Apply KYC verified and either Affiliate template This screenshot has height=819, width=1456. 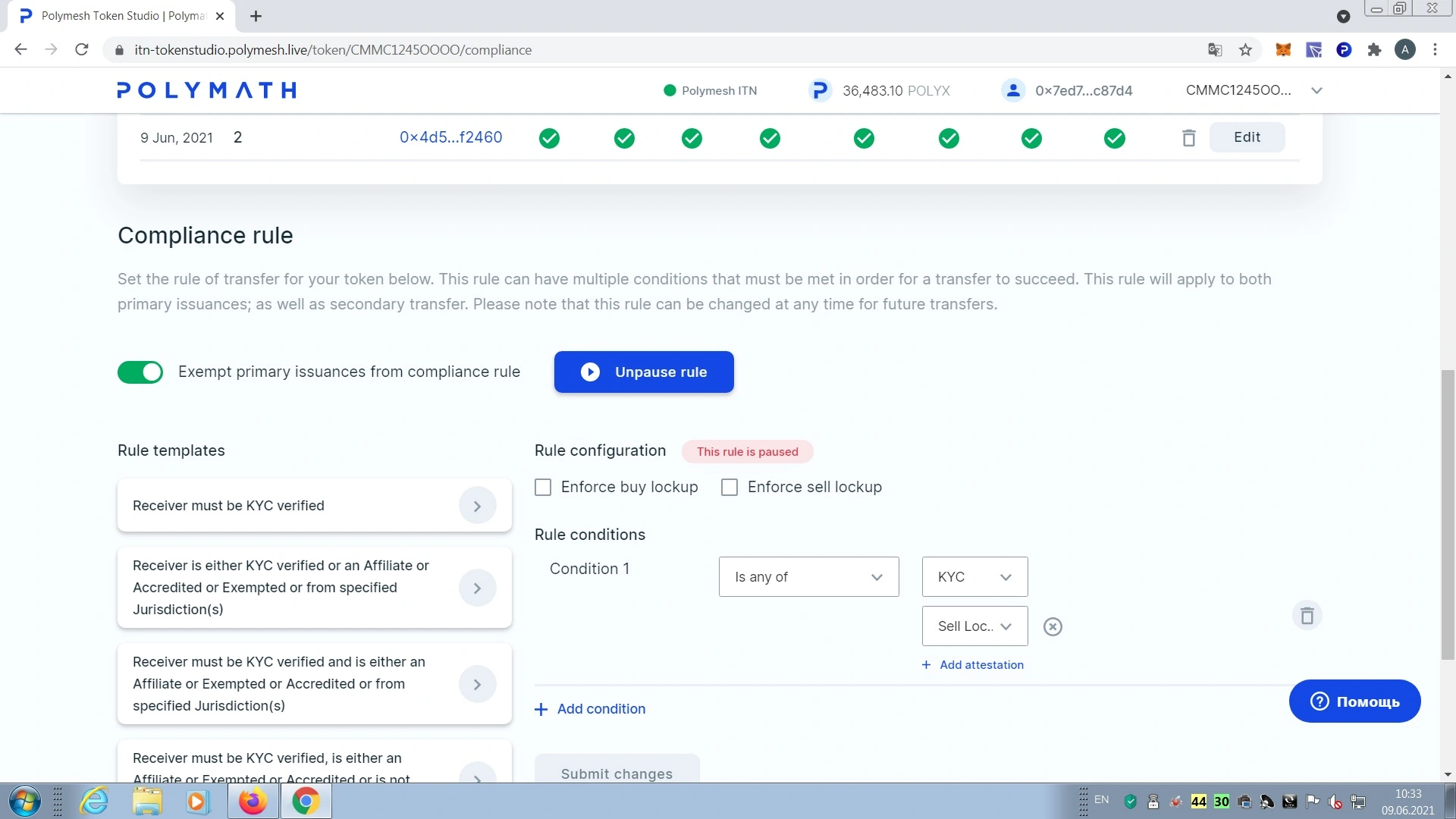(314, 684)
